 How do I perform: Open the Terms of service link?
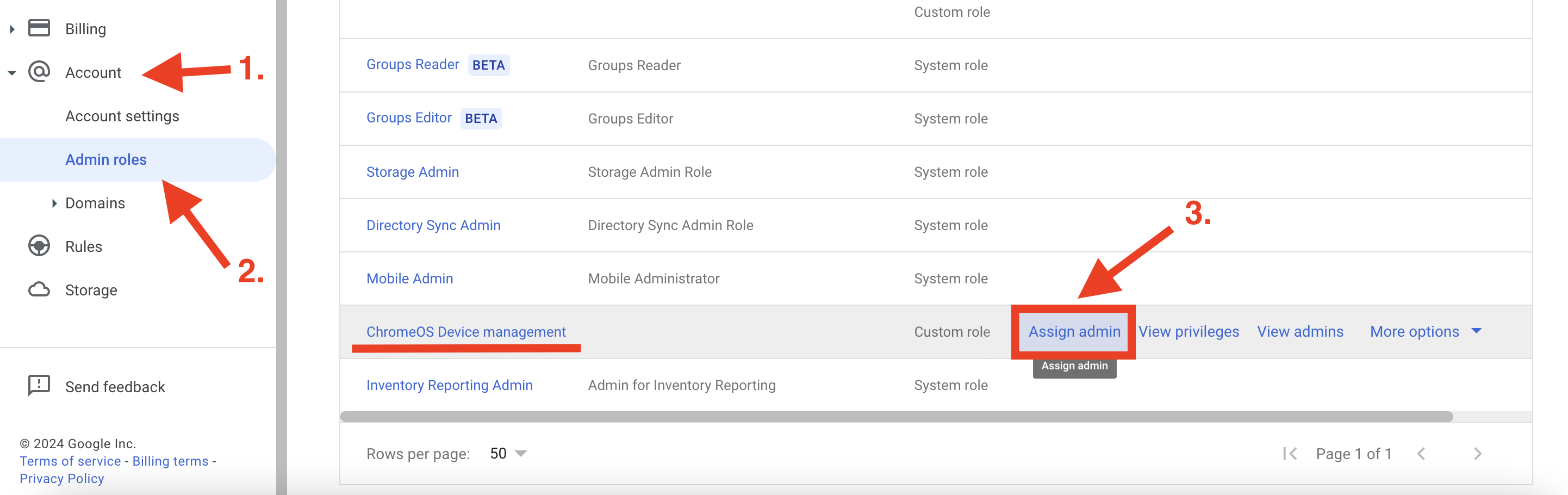pyautogui.click(x=70, y=461)
